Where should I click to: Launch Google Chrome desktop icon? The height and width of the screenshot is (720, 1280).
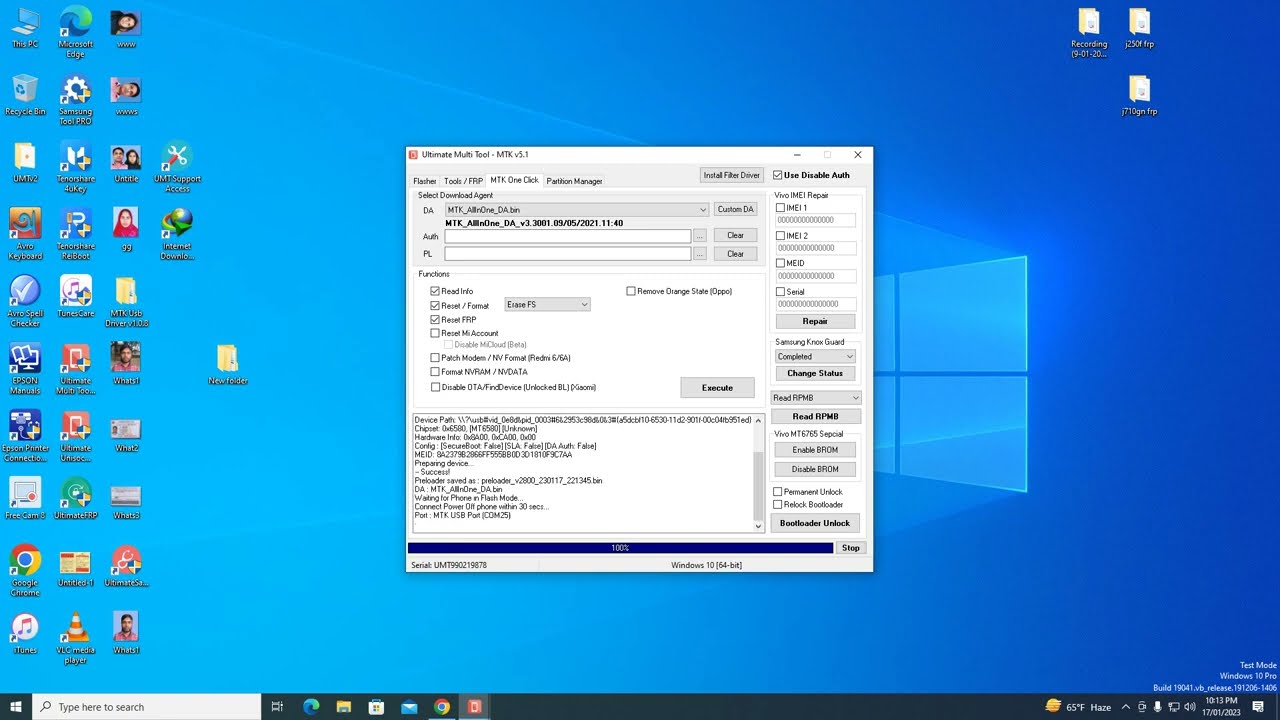point(25,570)
